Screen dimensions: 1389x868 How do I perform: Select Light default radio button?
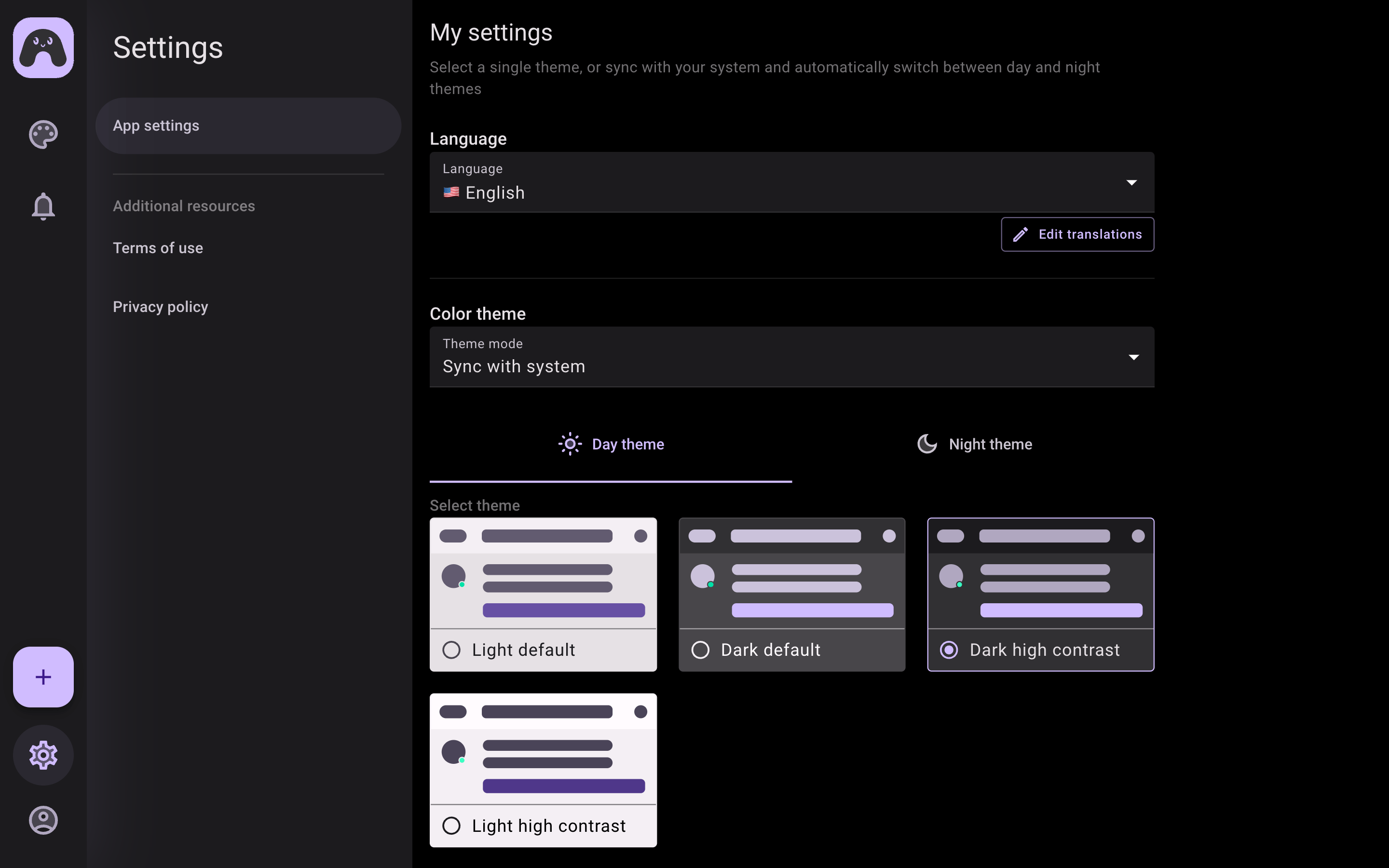(x=451, y=650)
